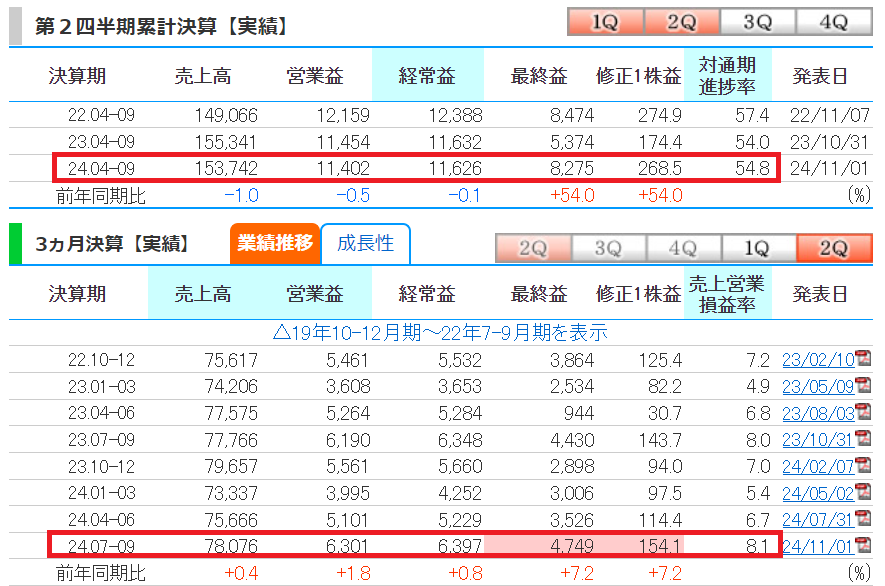The image size is (885, 586).
Task: Select the 第２四半期累計決算【実績】 heading
Action: pos(161,26)
